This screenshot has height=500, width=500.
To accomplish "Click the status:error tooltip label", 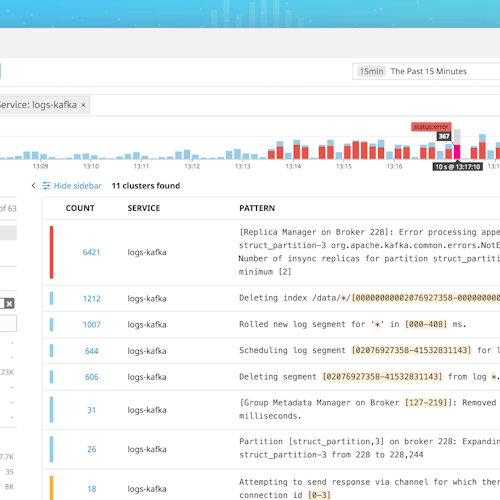I will tap(431, 127).
